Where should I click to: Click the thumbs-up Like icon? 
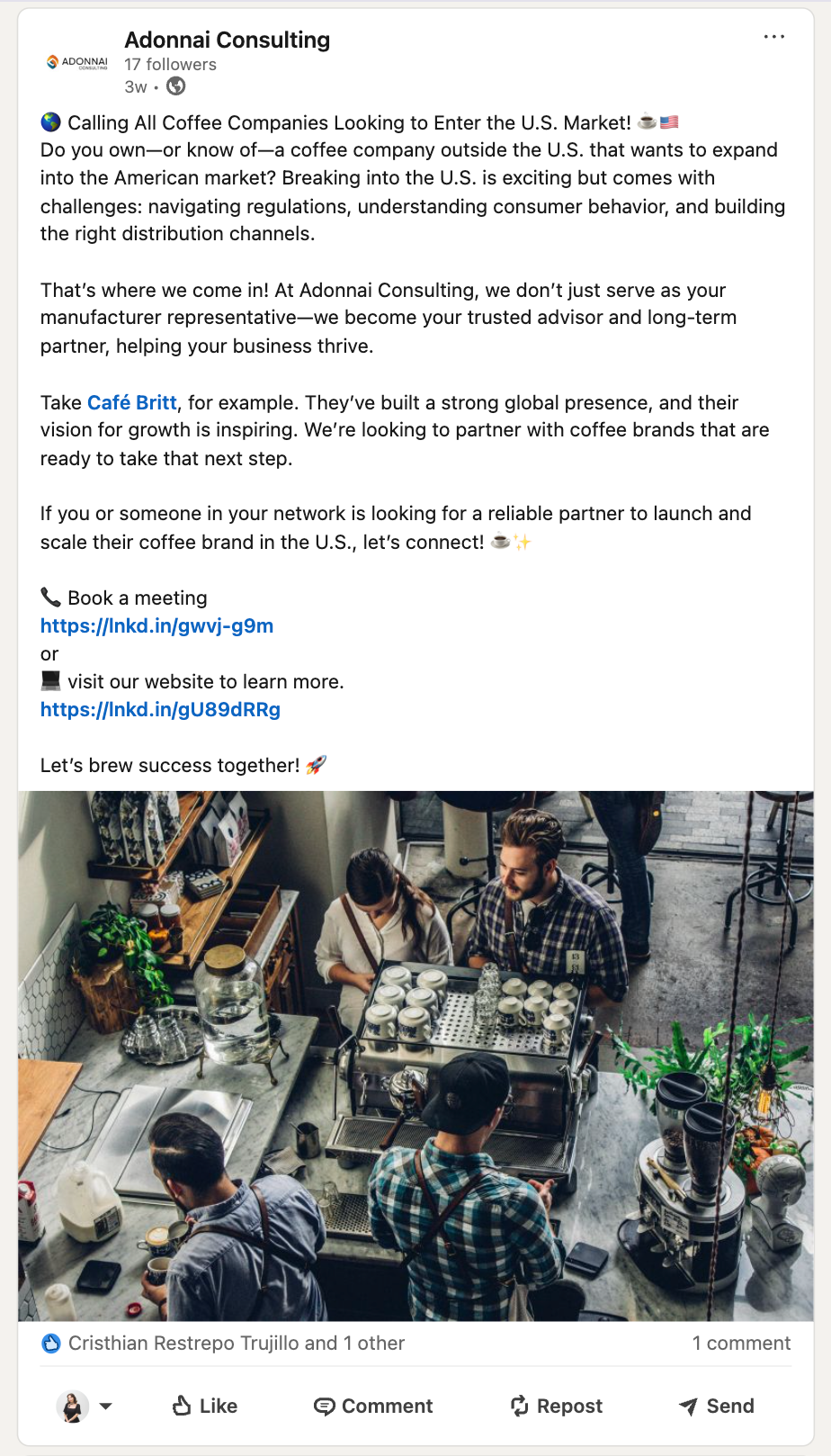coord(182,1406)
